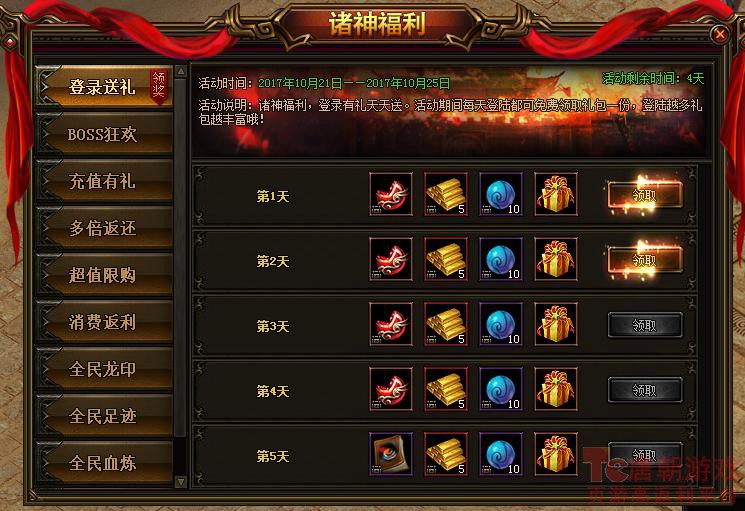
Task: Click the sidebar scrollbar down arrow
Action: [x=181, y=482]
